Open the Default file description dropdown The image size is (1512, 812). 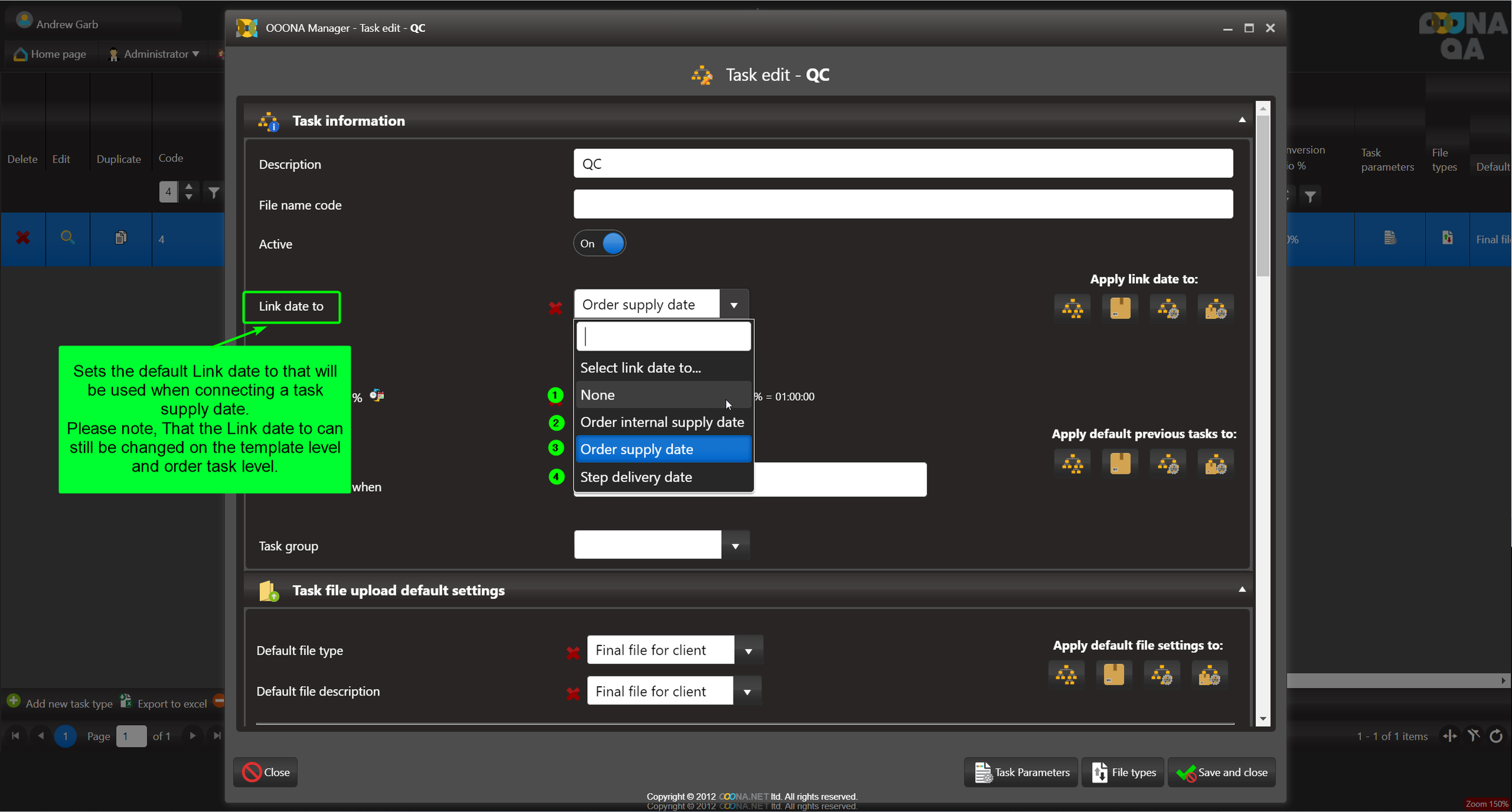(x=747, y=691)
